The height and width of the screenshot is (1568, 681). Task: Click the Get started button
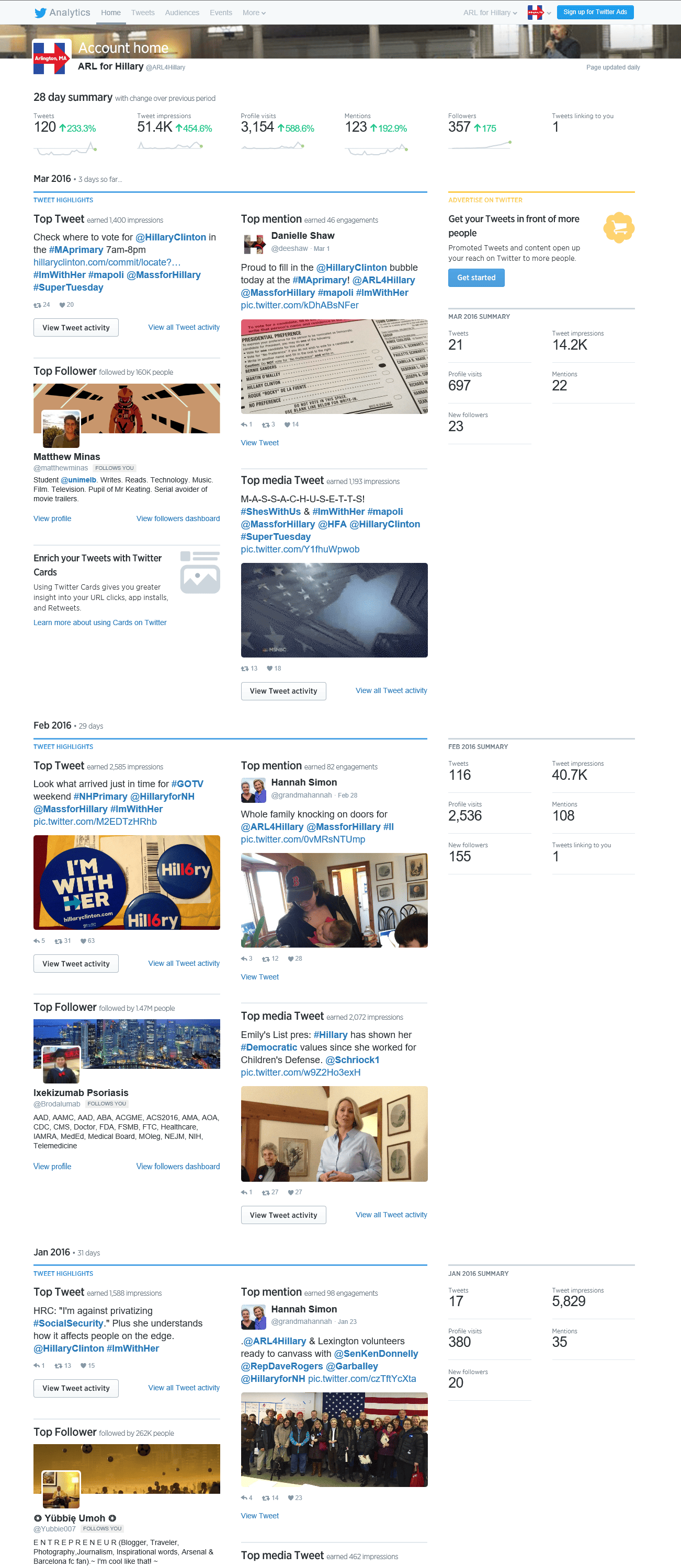coord(476,278)
